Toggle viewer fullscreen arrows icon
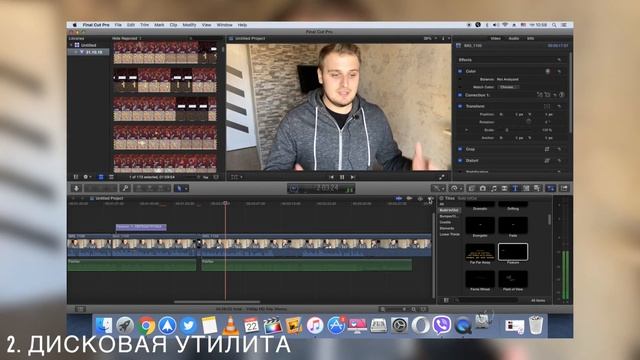 click(x=442, y=177)
